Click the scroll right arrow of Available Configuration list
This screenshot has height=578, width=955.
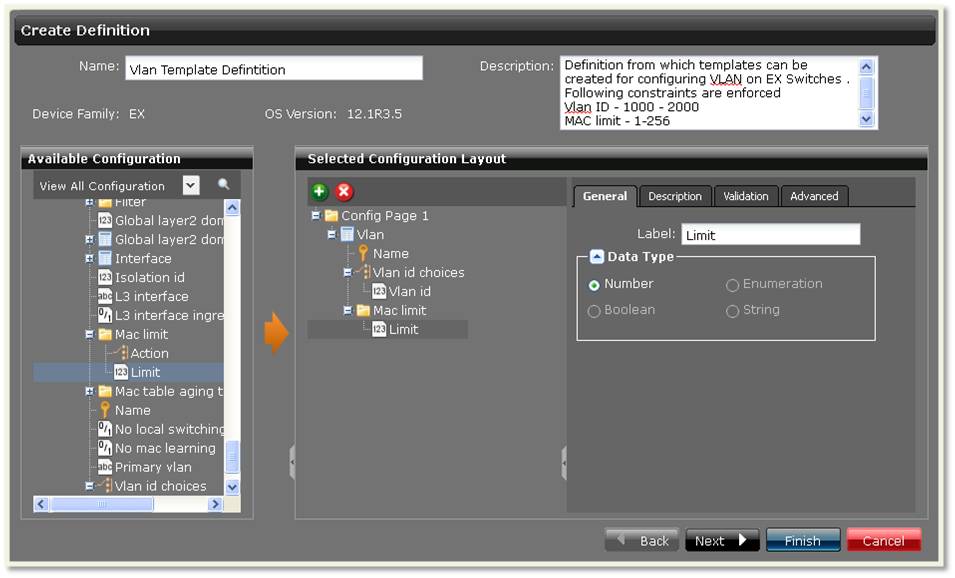pos(214,504)
